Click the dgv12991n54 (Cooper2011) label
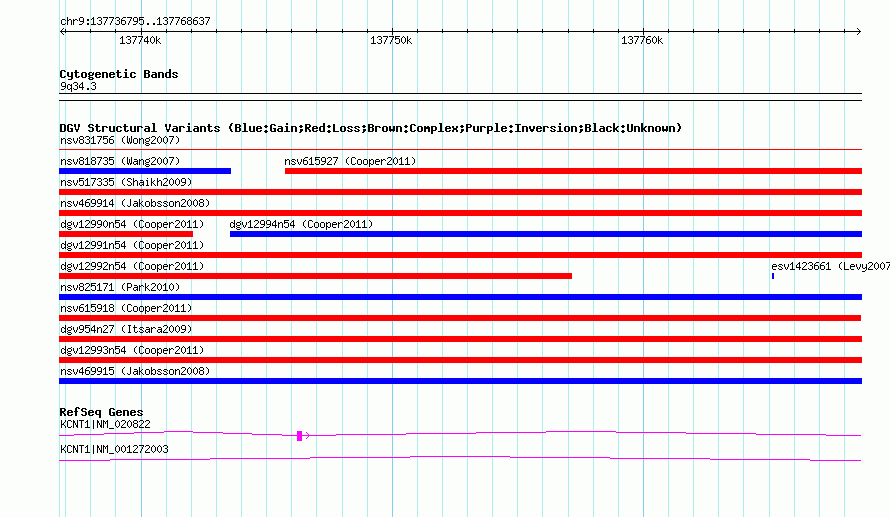This screenshot has width=890, height=517. [x=132, y=245]
